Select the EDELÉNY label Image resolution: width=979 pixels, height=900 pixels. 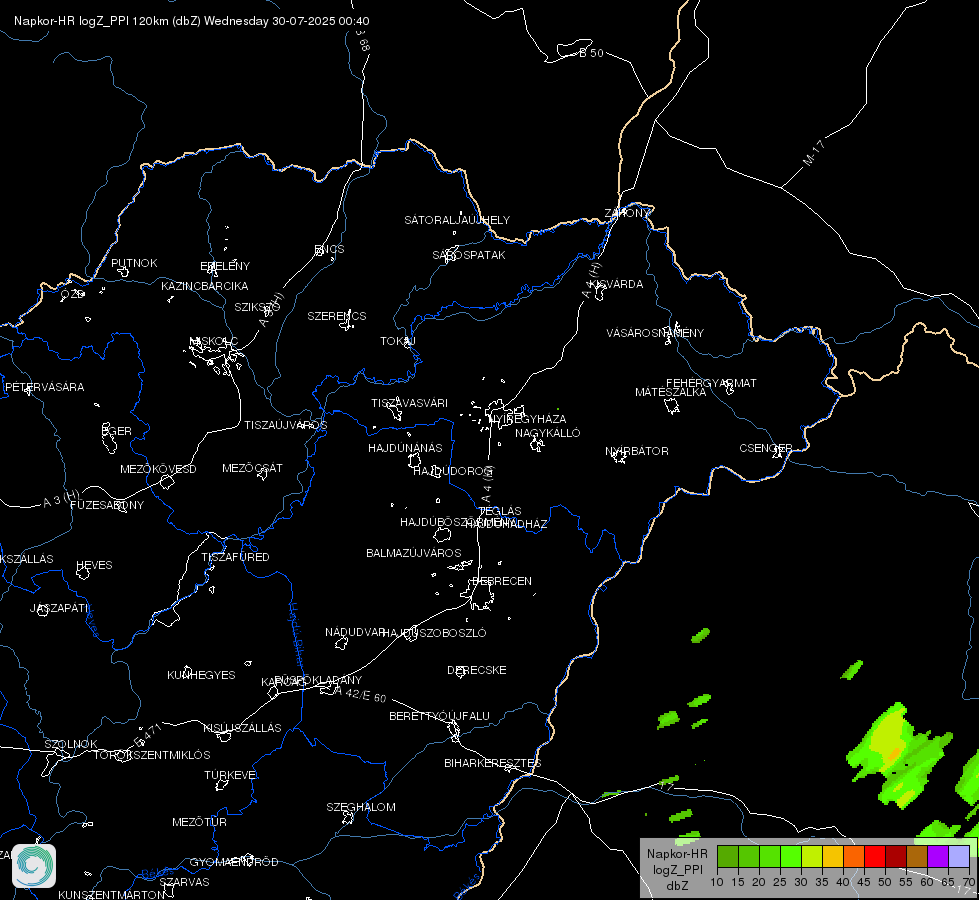(225, 266)
